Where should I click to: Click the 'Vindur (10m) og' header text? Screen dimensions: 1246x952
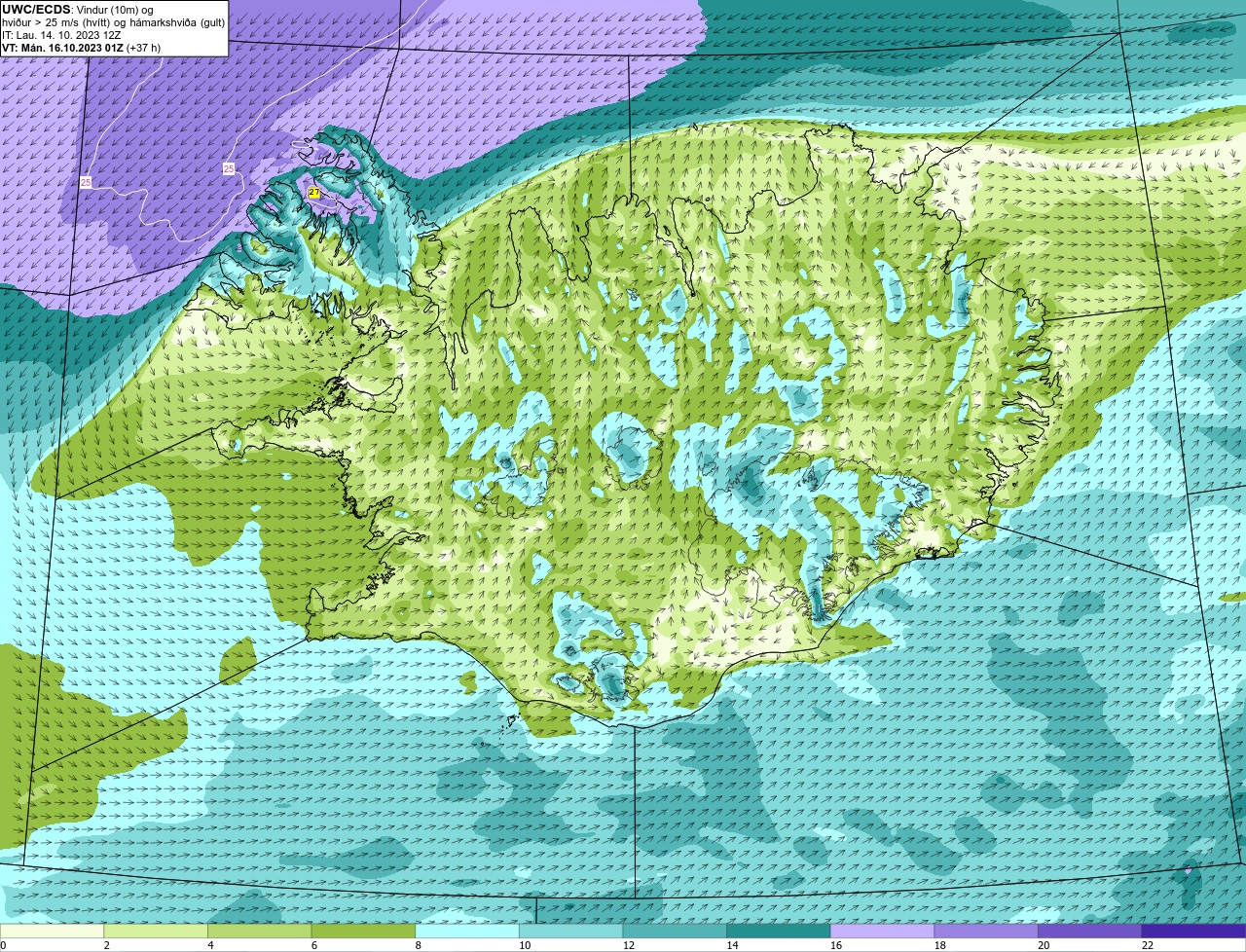click(115, 10)
